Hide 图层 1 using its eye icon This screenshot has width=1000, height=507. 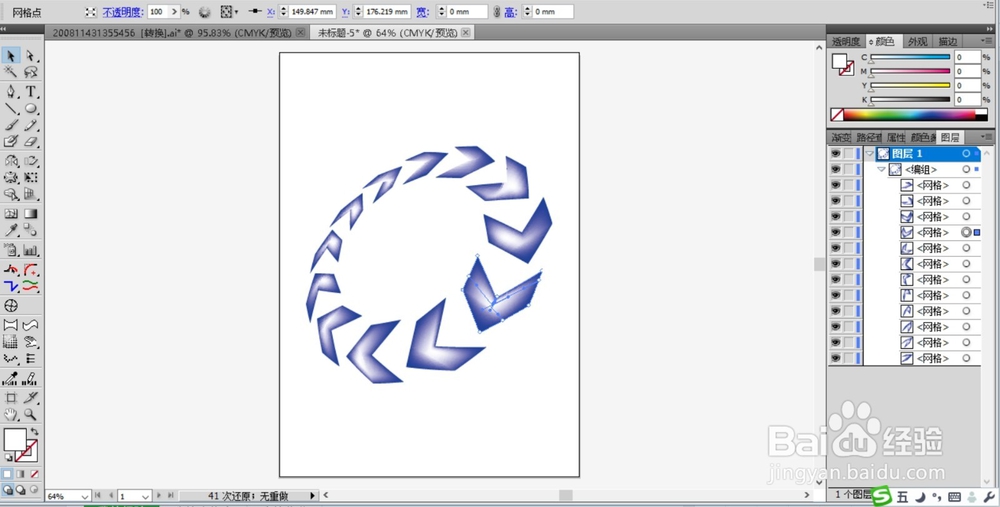(x=835, y=154)
